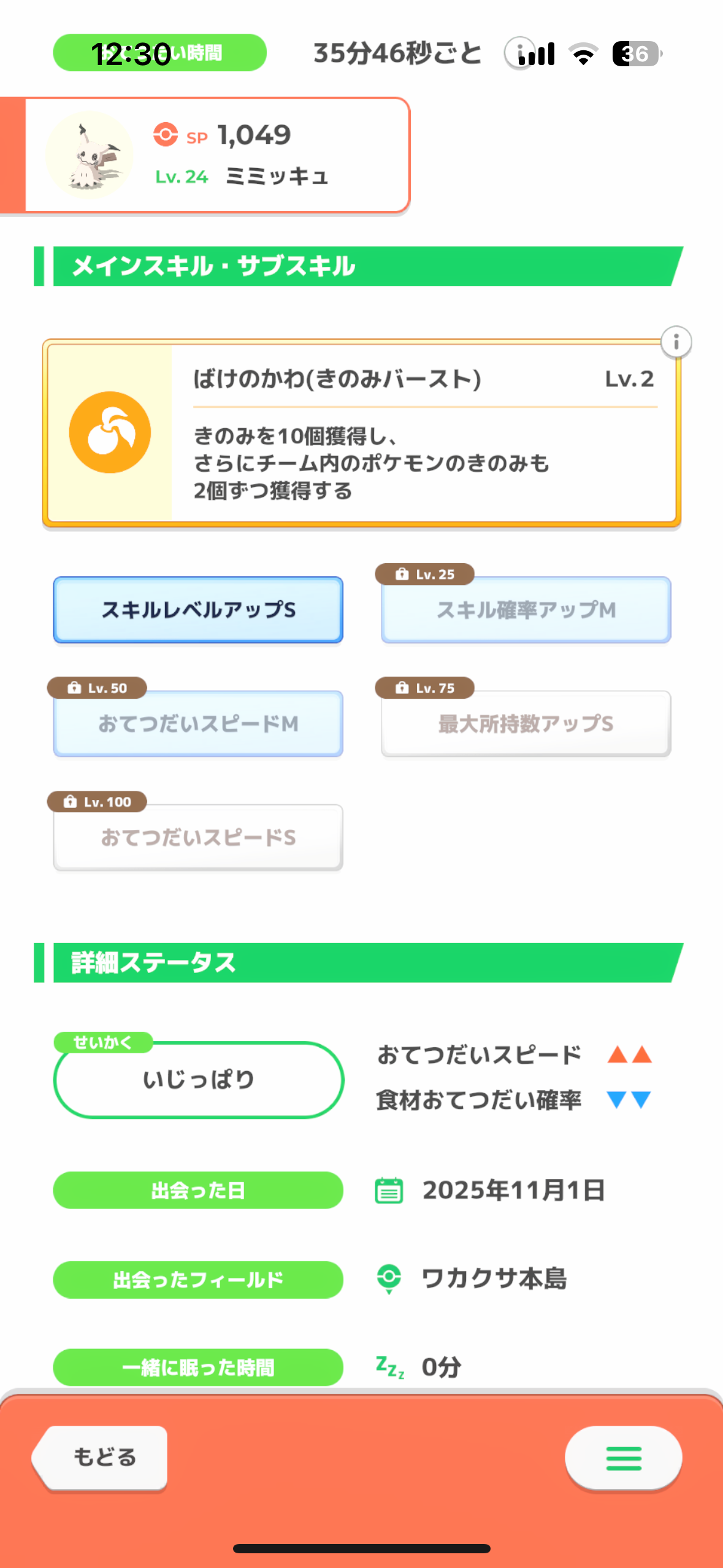
Task: Tap the locked 最大所持数アップS sub skill
Action: [526, 724]
